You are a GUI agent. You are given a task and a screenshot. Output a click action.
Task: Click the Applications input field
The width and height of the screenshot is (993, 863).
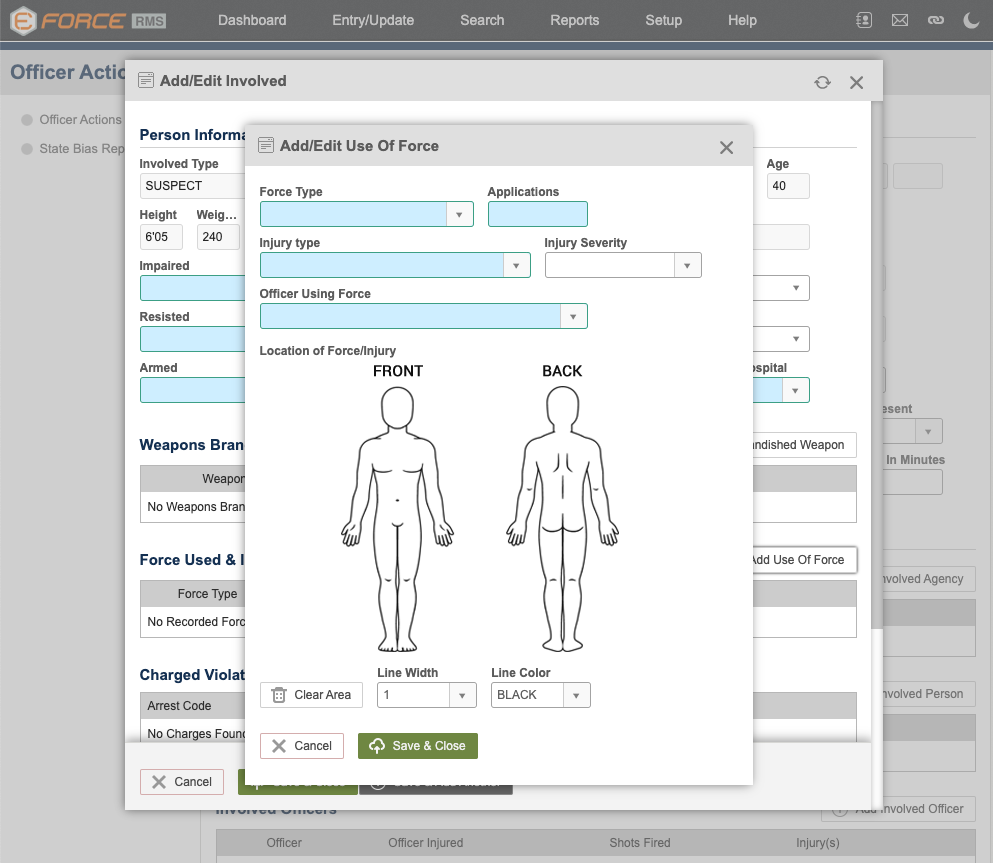537,214
